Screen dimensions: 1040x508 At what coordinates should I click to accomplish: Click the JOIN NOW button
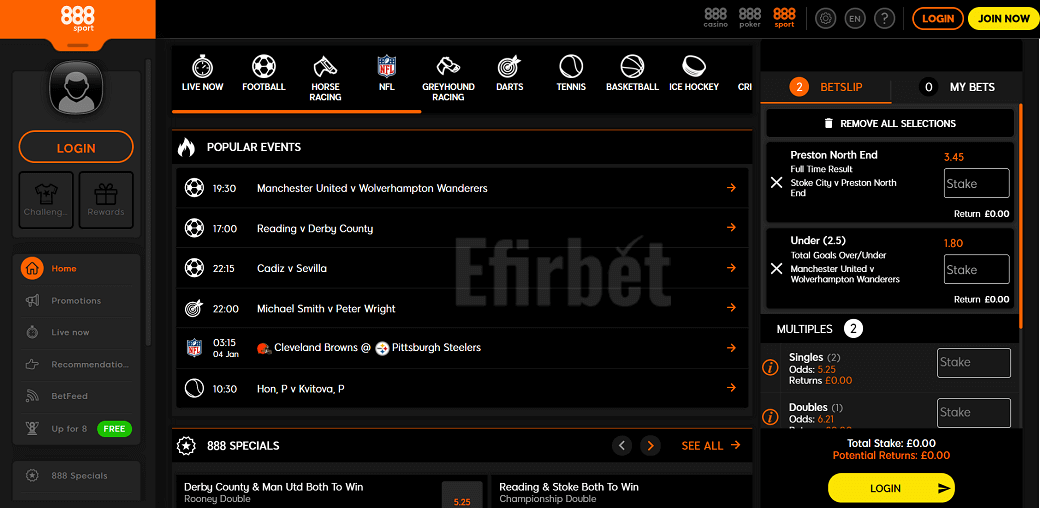[1004, 19]
